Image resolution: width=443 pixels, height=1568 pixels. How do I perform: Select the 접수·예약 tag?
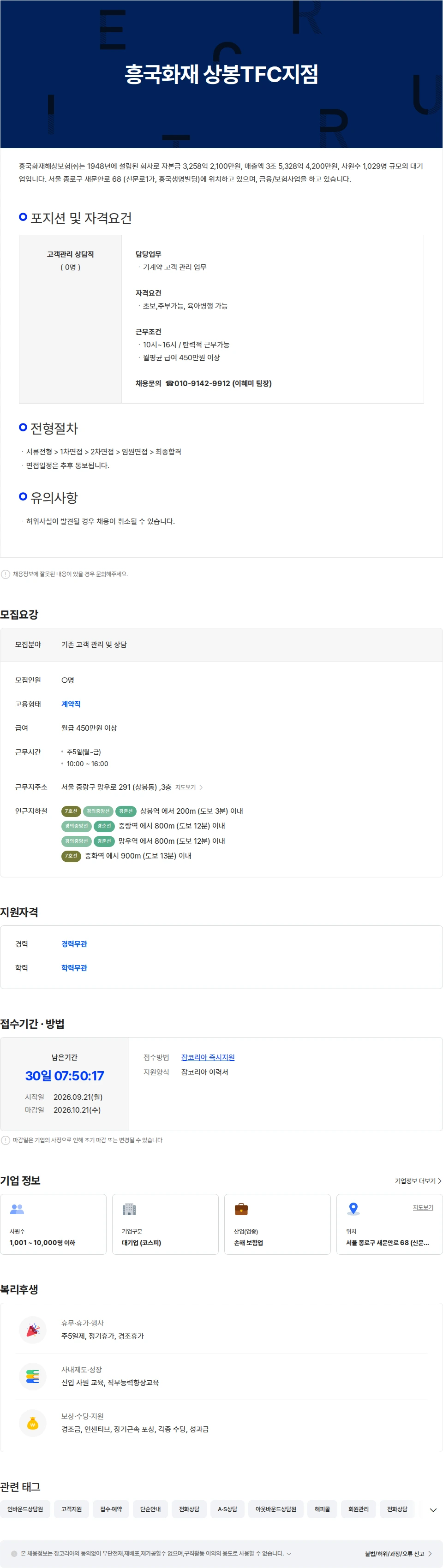[111, 1509]
